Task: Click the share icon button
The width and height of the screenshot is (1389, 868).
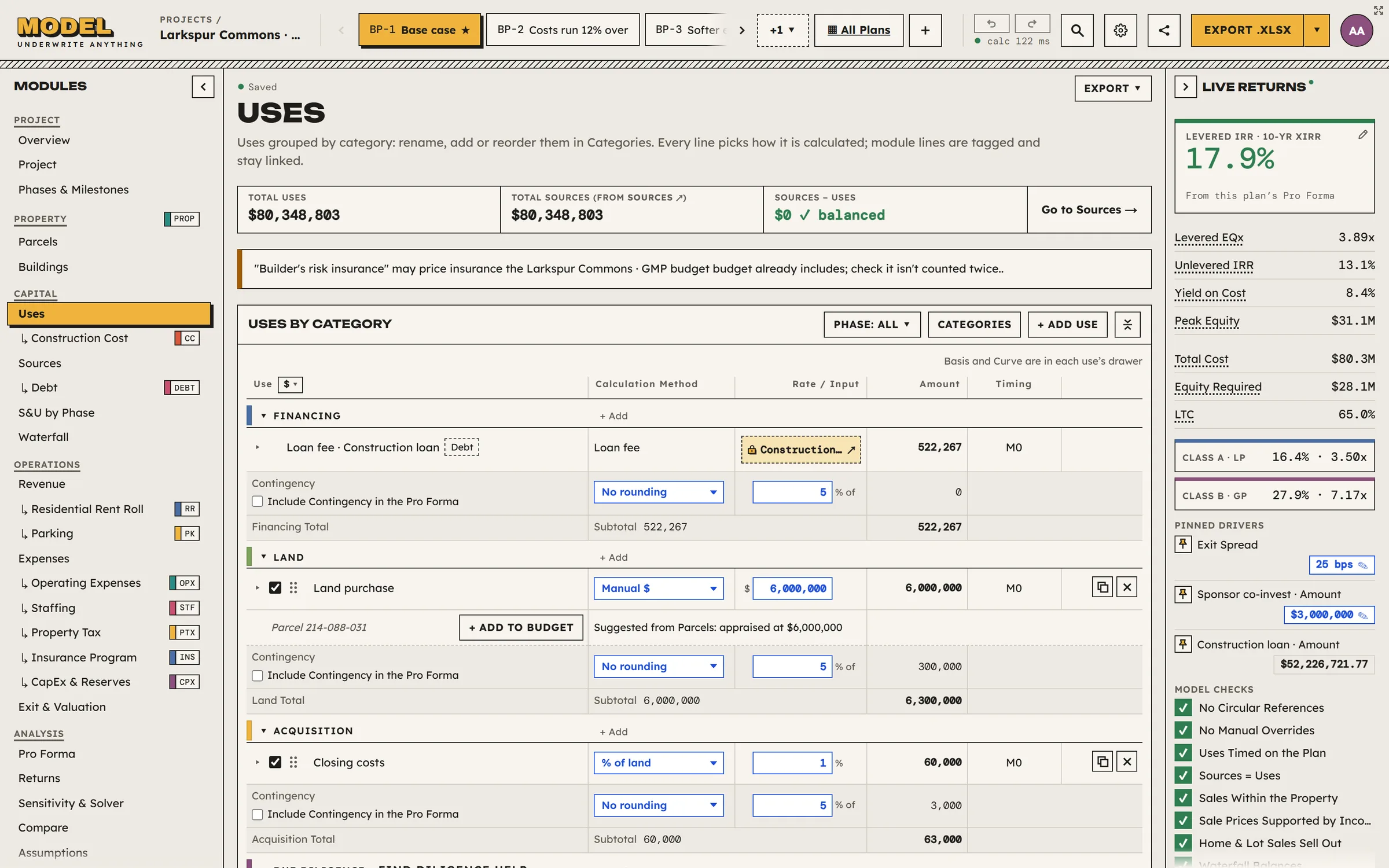Action: (1164, 30)
